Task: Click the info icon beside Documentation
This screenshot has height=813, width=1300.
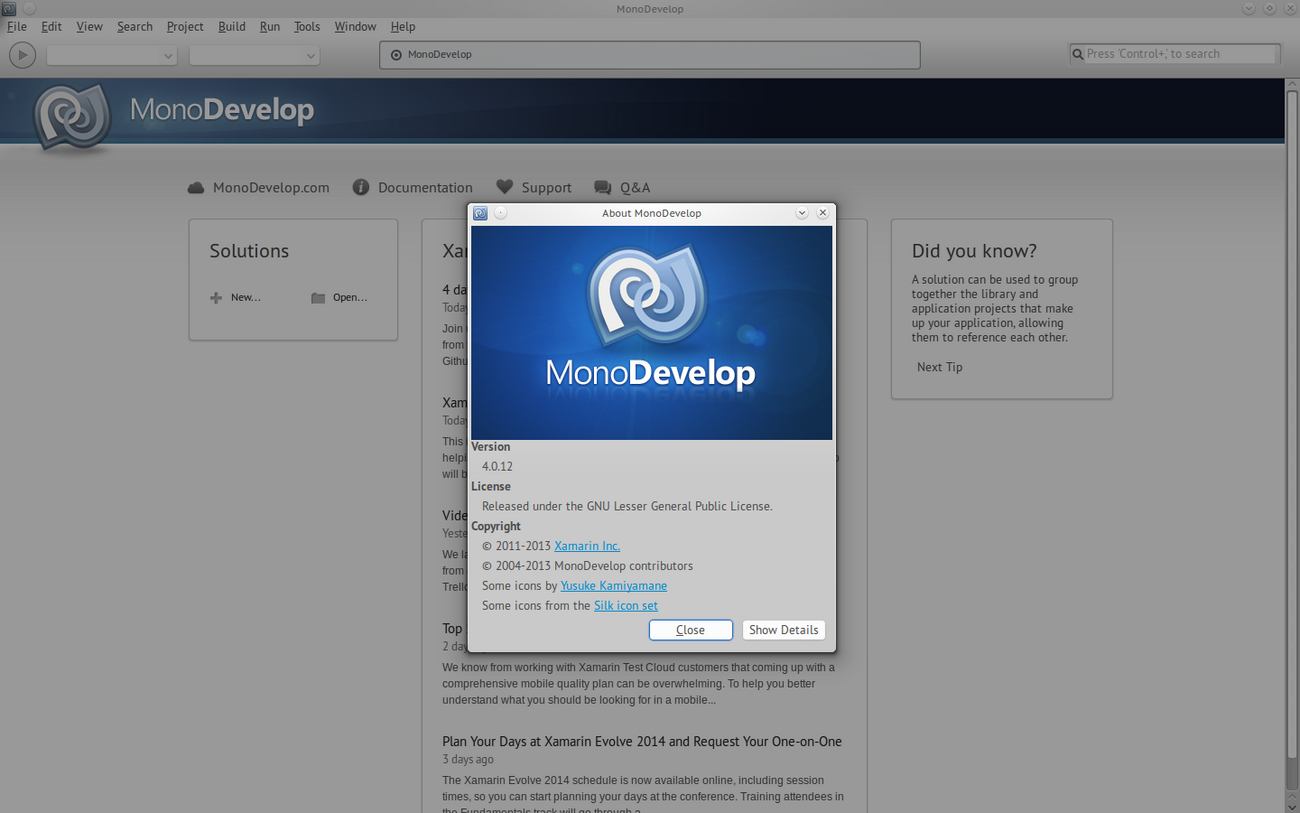Action: [x=361, y=187]
